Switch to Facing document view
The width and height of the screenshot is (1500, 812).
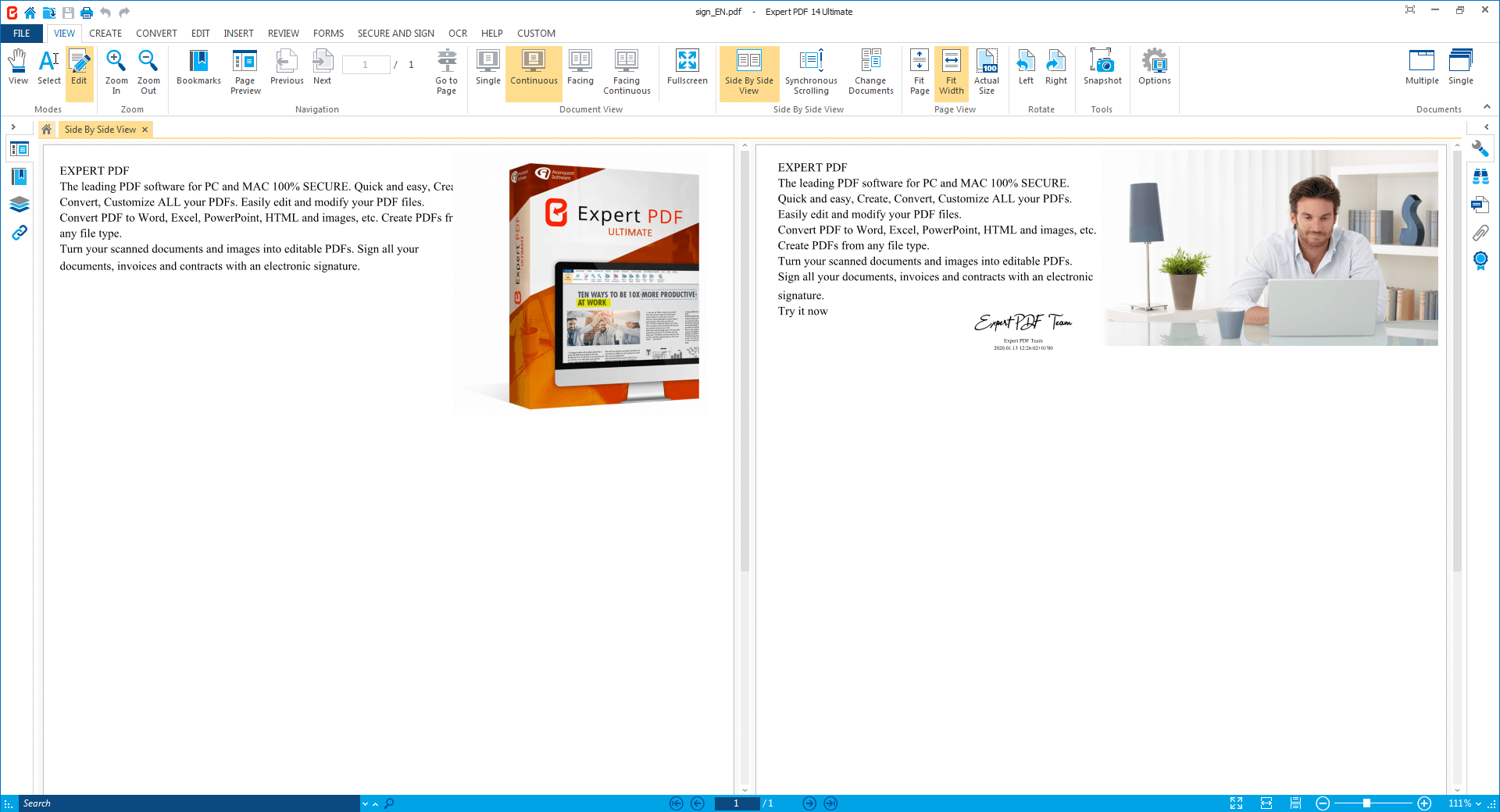(580, 68)
